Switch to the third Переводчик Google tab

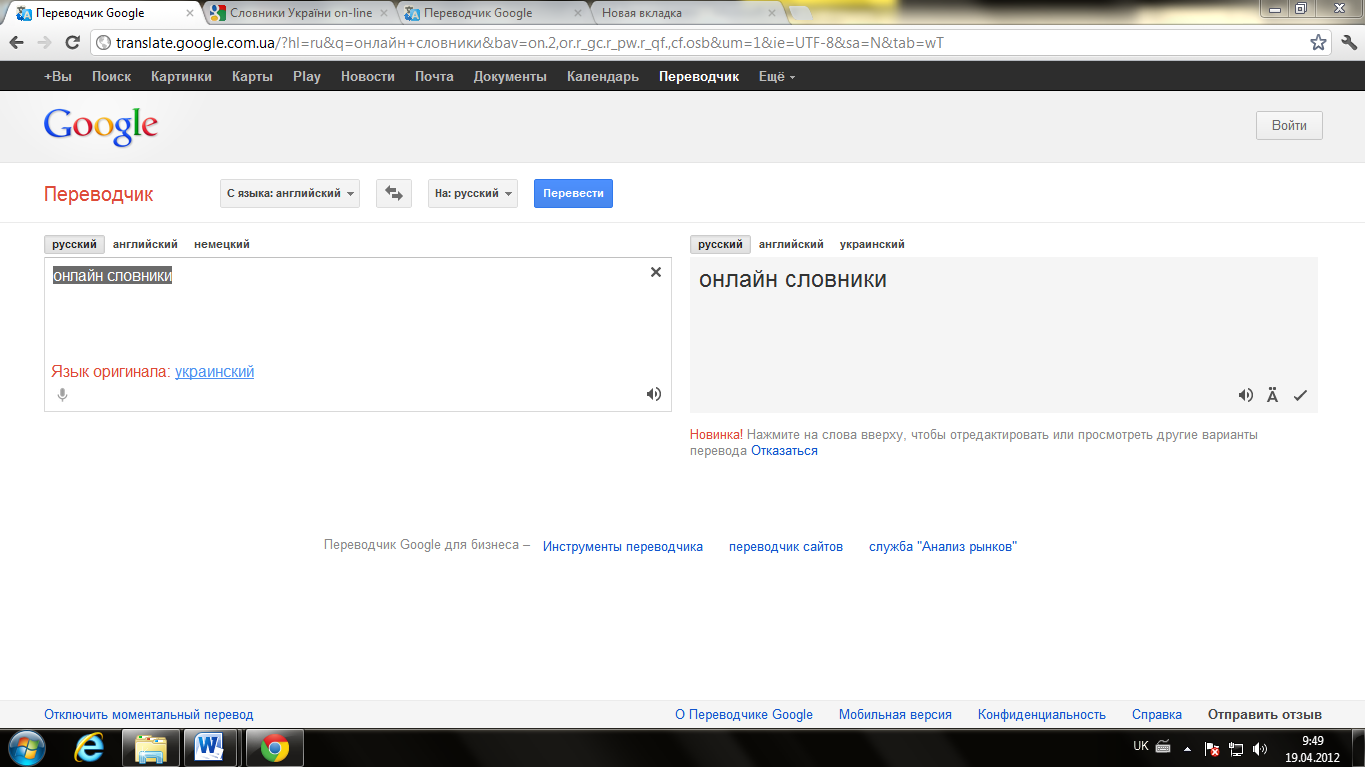[490, 14]
